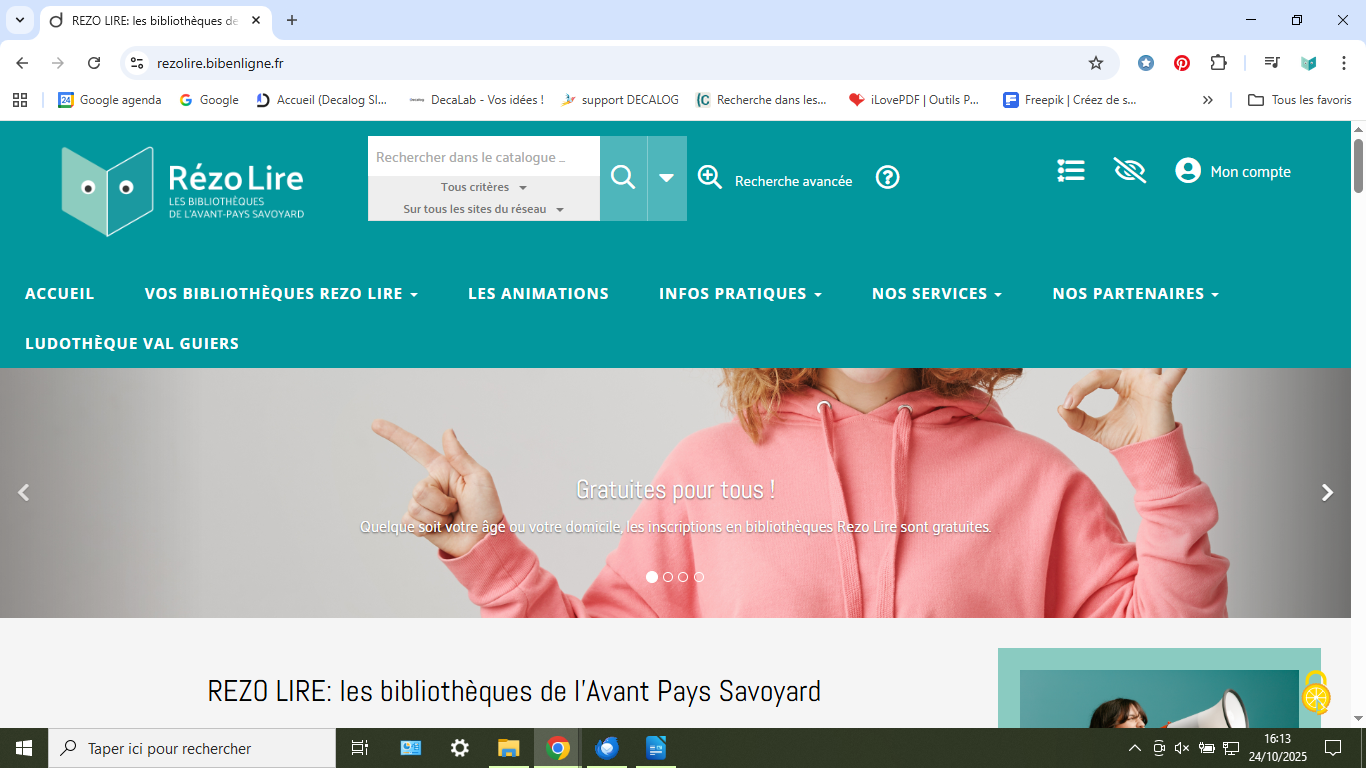Select the fourth carousel slide dot
Image resolution: width=1366 pixels, height=768 pixels.
699,577
